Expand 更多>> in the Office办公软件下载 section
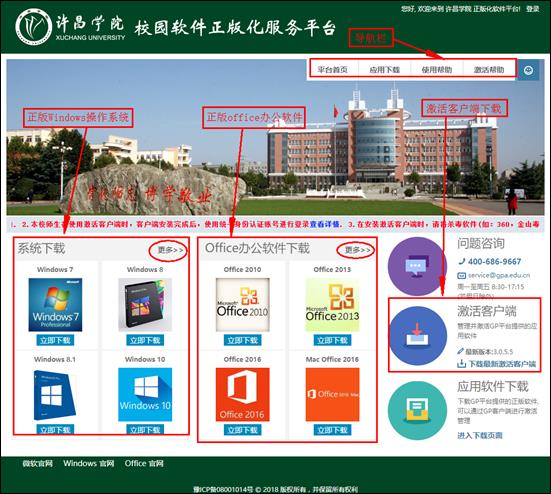 point(358,250)
